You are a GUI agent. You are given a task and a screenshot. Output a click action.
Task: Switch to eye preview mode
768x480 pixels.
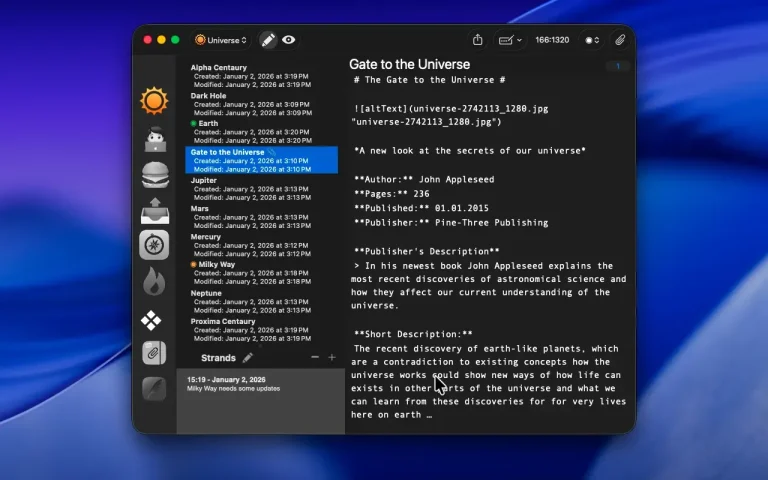pos(288,40)
